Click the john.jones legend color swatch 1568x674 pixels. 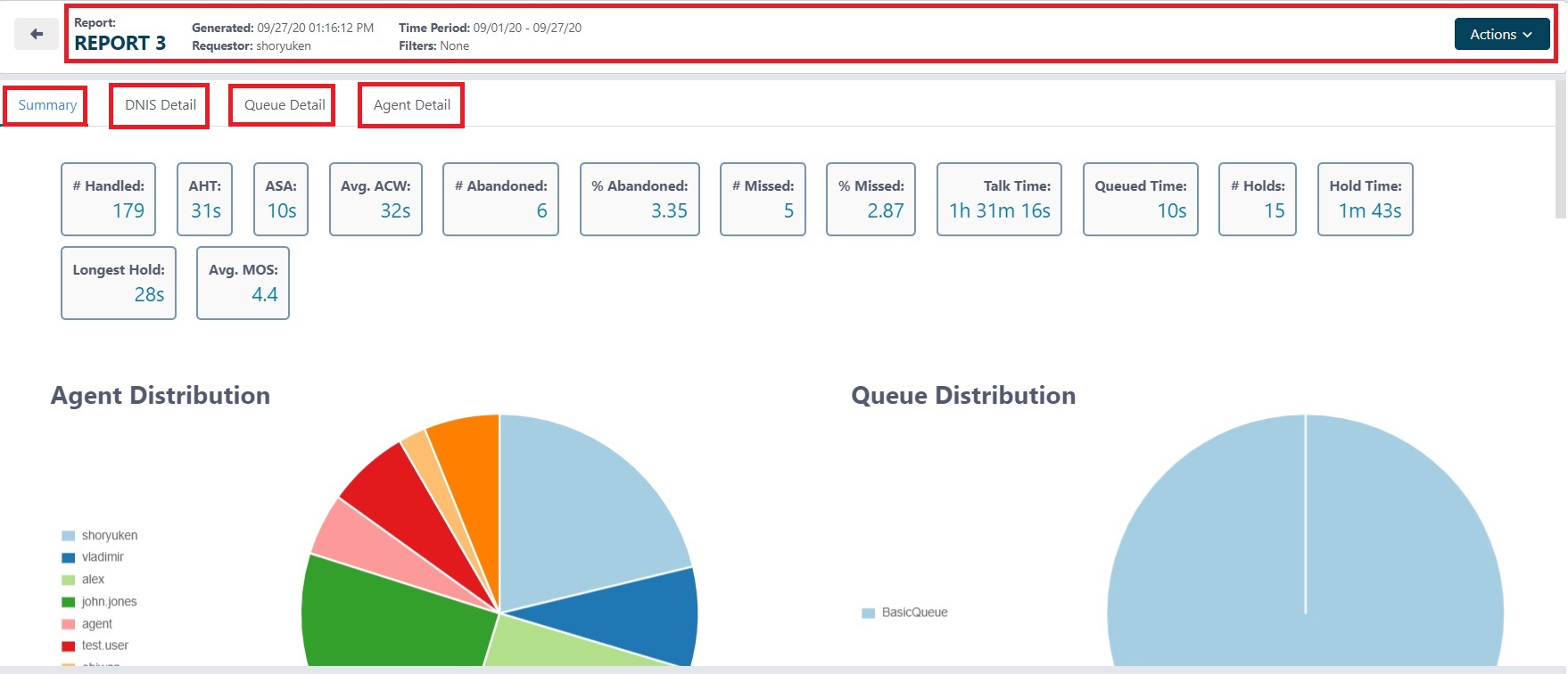pyautogui.click(x=68, y=602)
